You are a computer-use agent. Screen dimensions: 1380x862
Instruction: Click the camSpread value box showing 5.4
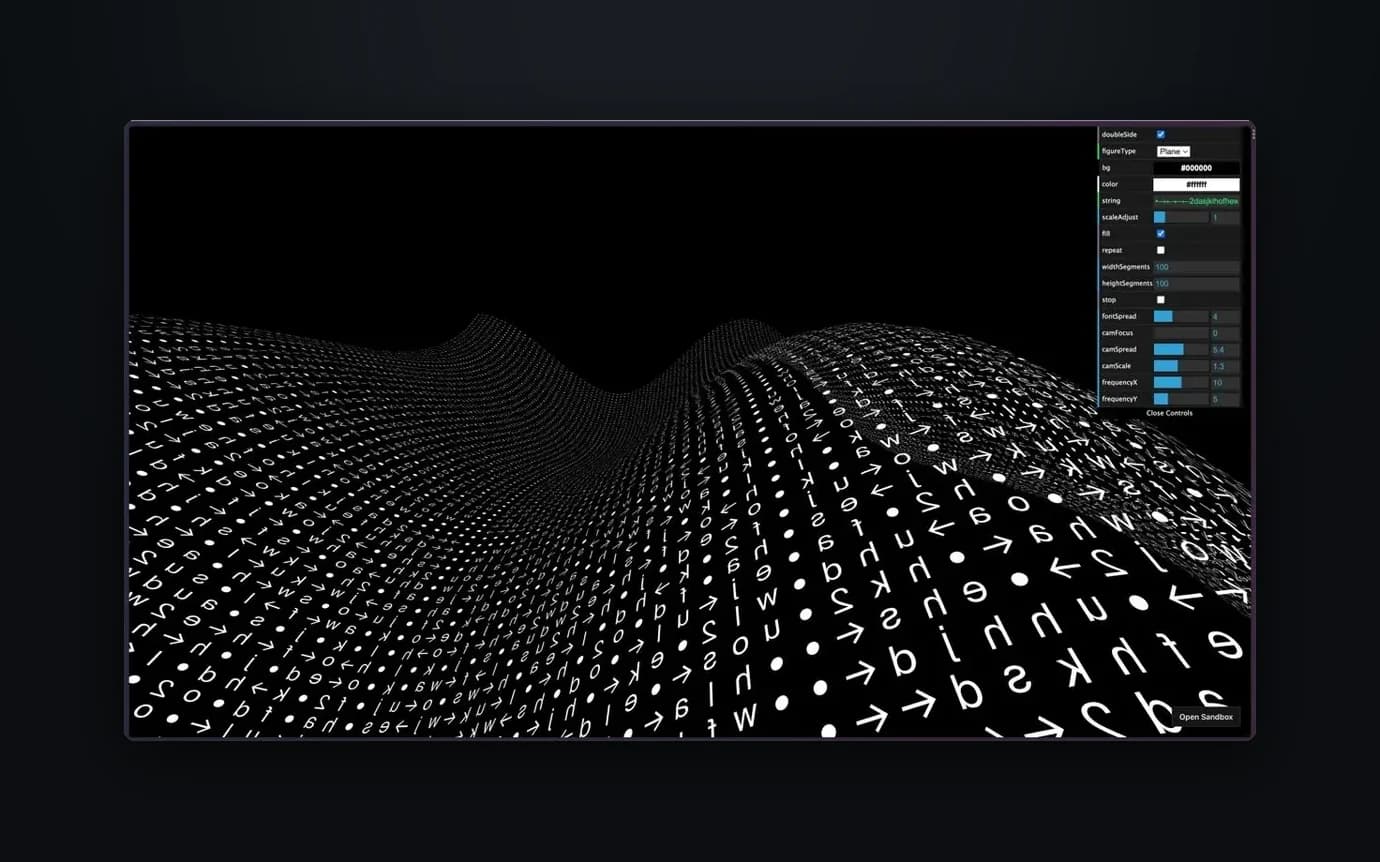point(1225,349)
